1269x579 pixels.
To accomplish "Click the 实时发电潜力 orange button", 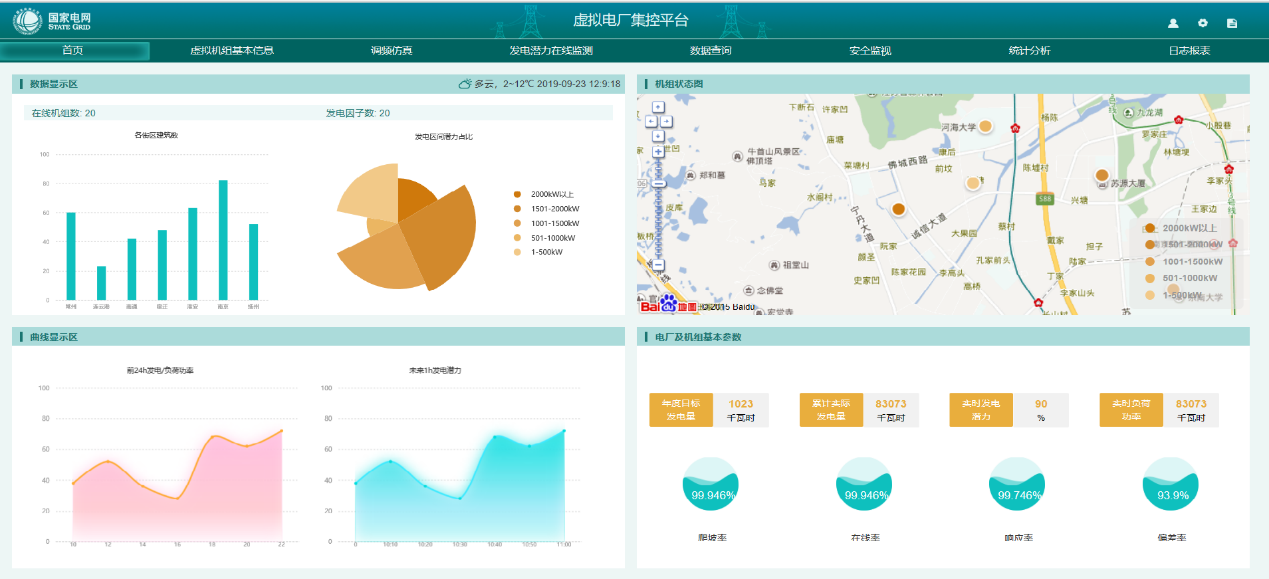I will pyautogui.click(x=980, y=411).
